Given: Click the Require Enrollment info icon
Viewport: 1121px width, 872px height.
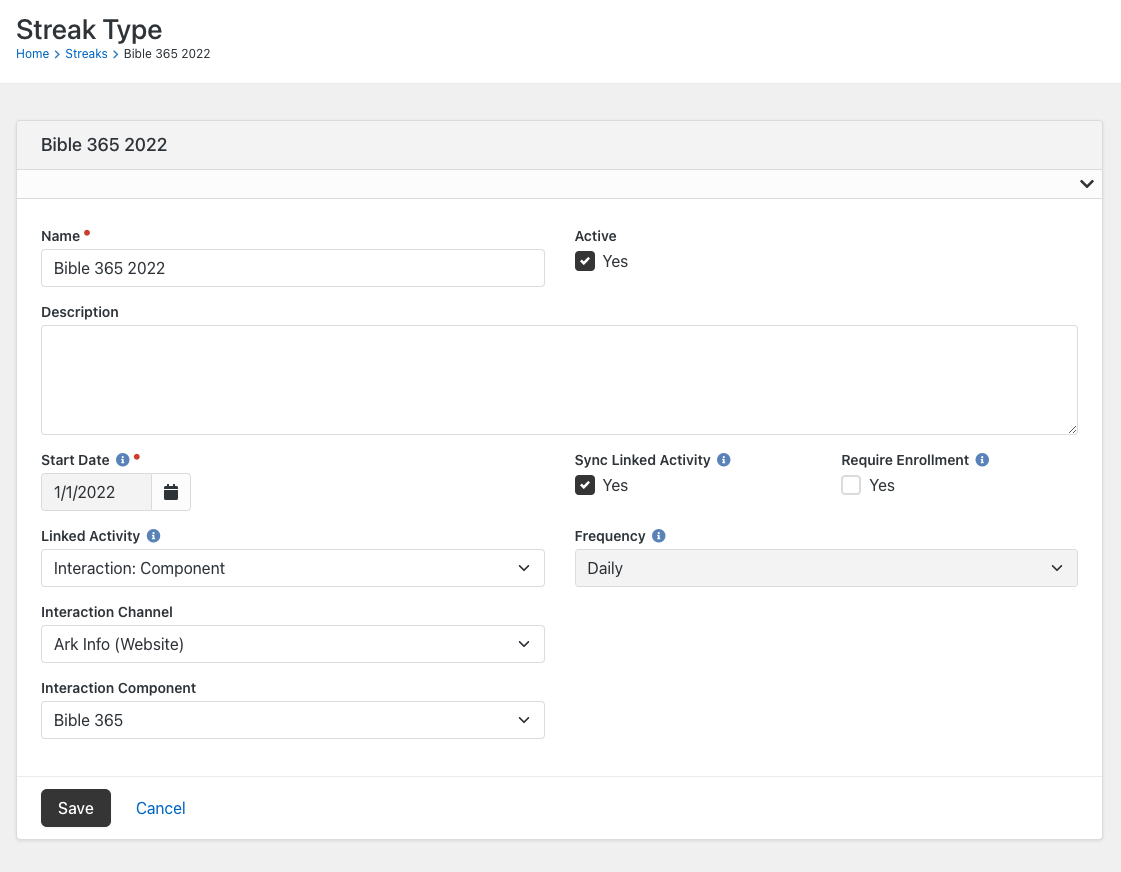Looking at the screenshot, I should click(x=982, y=460).
